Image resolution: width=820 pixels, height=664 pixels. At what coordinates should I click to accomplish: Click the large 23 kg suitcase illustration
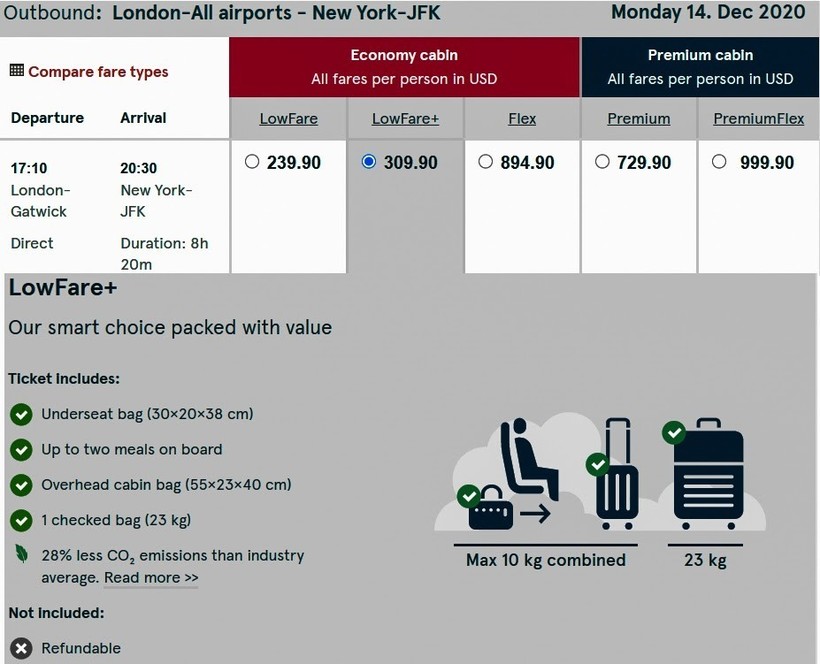[707, 478]
